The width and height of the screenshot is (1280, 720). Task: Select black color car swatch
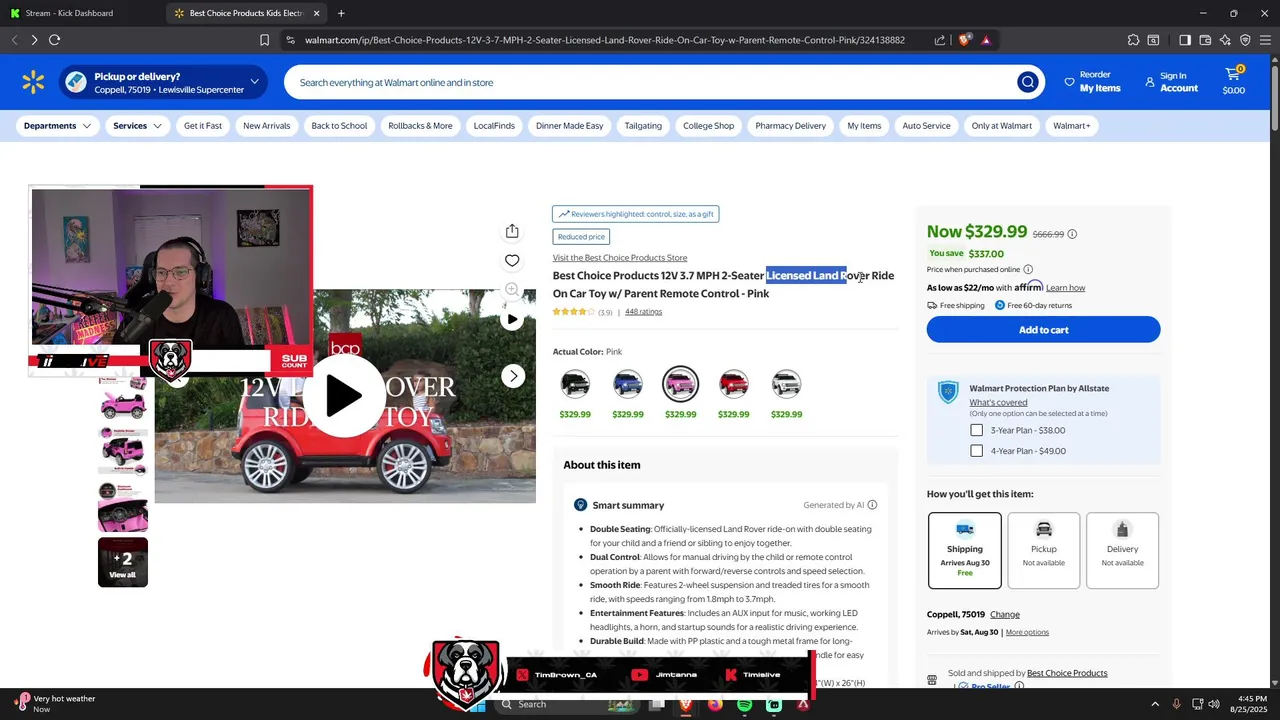click(x=575, y=384)
